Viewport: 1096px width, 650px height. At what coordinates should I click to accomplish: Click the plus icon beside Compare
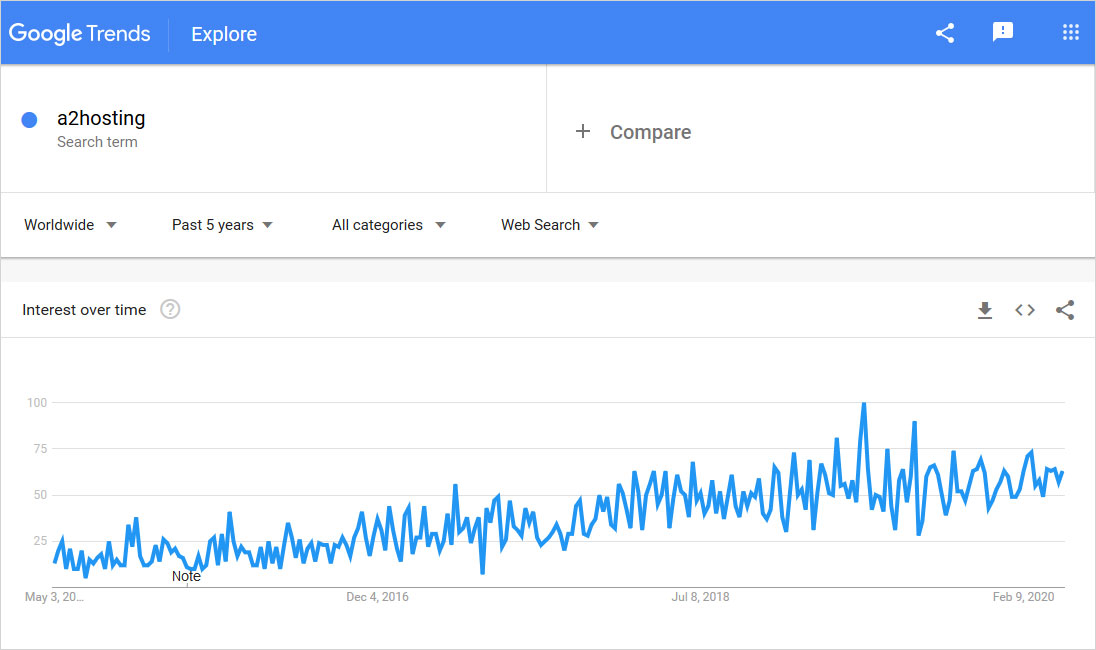click(x=583, y=132)
